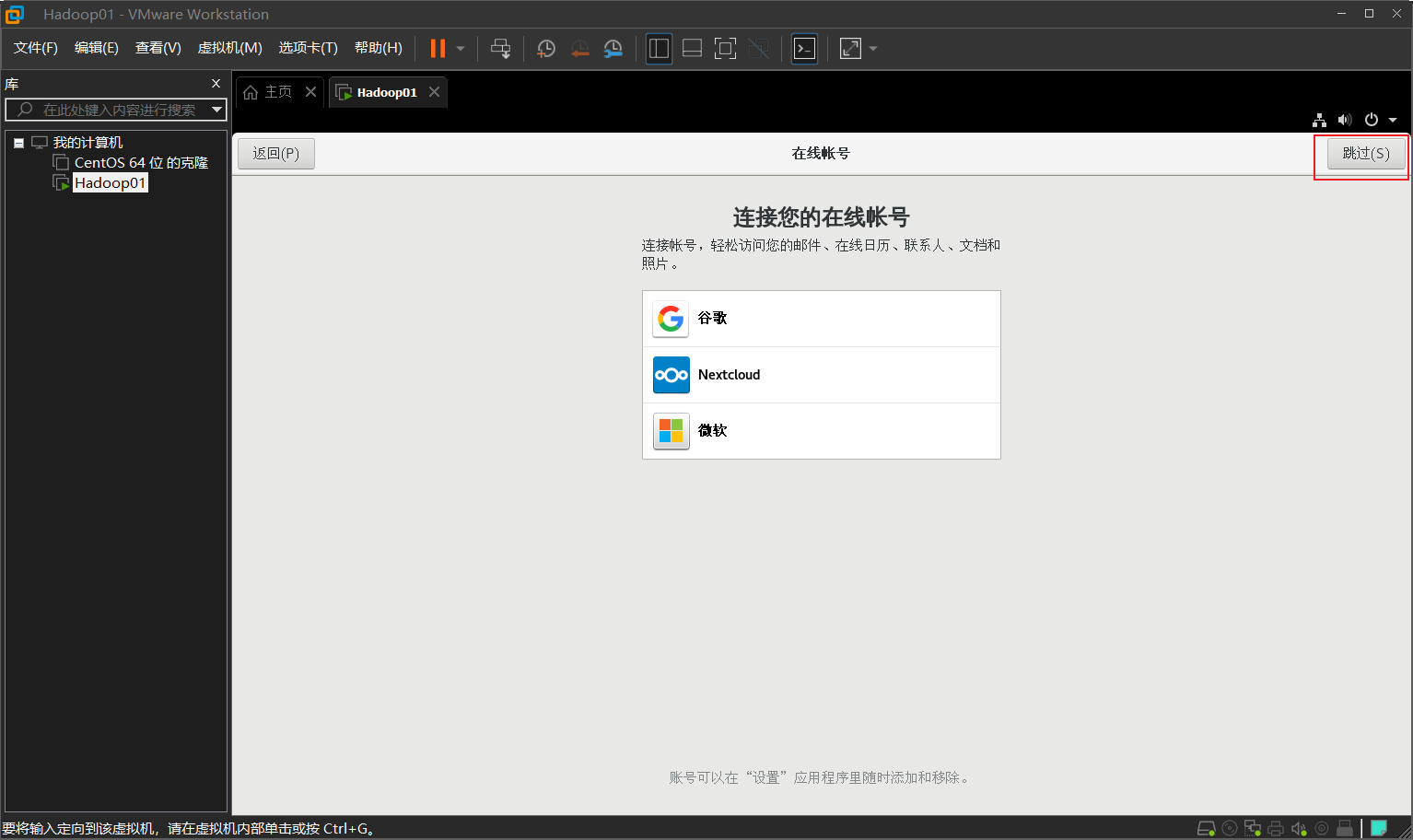Open the snapshot manager wrench-clock icon
1413x840 pixels.
[613, 49]
